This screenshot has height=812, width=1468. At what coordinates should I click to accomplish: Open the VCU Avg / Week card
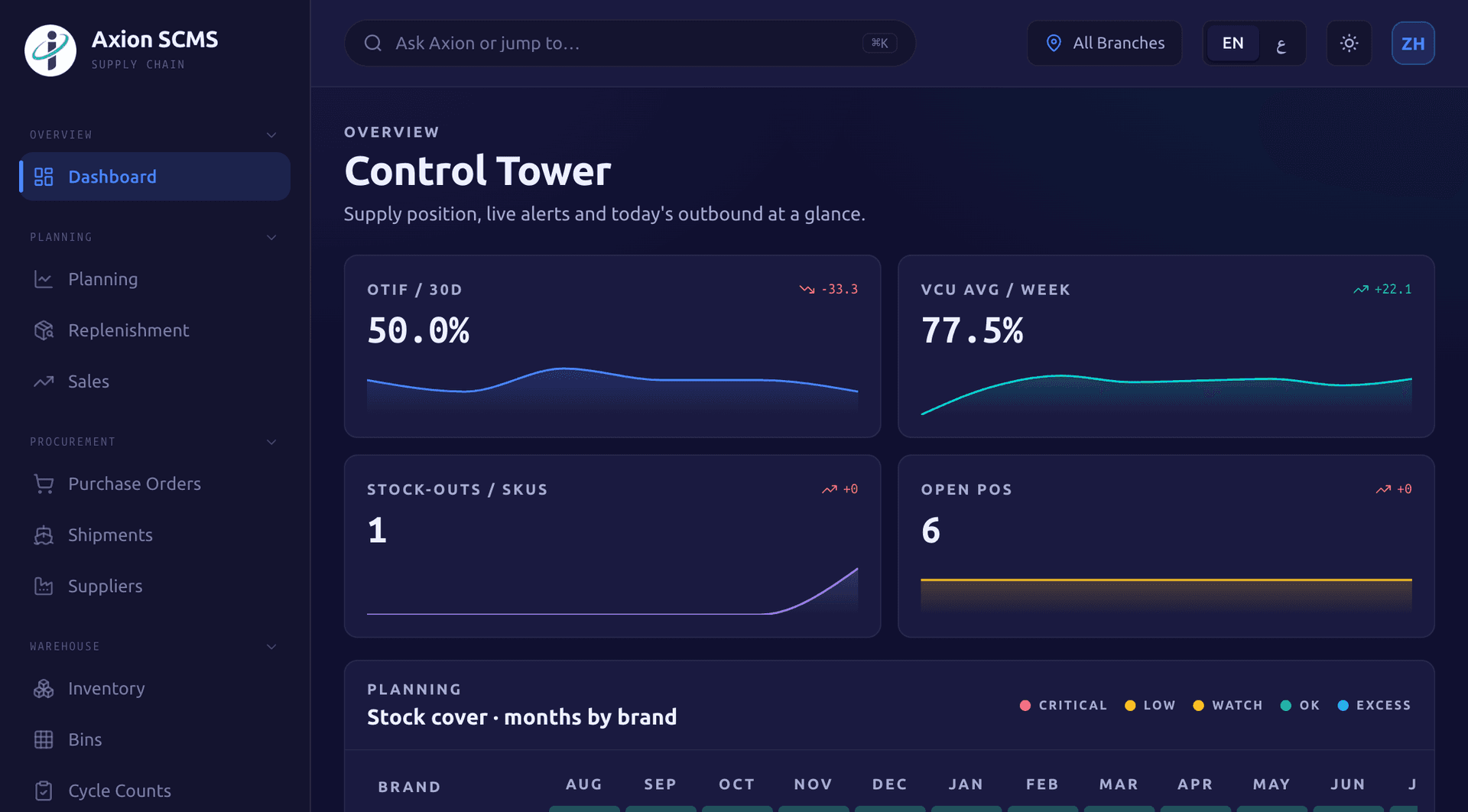(x=1166, y=346)
